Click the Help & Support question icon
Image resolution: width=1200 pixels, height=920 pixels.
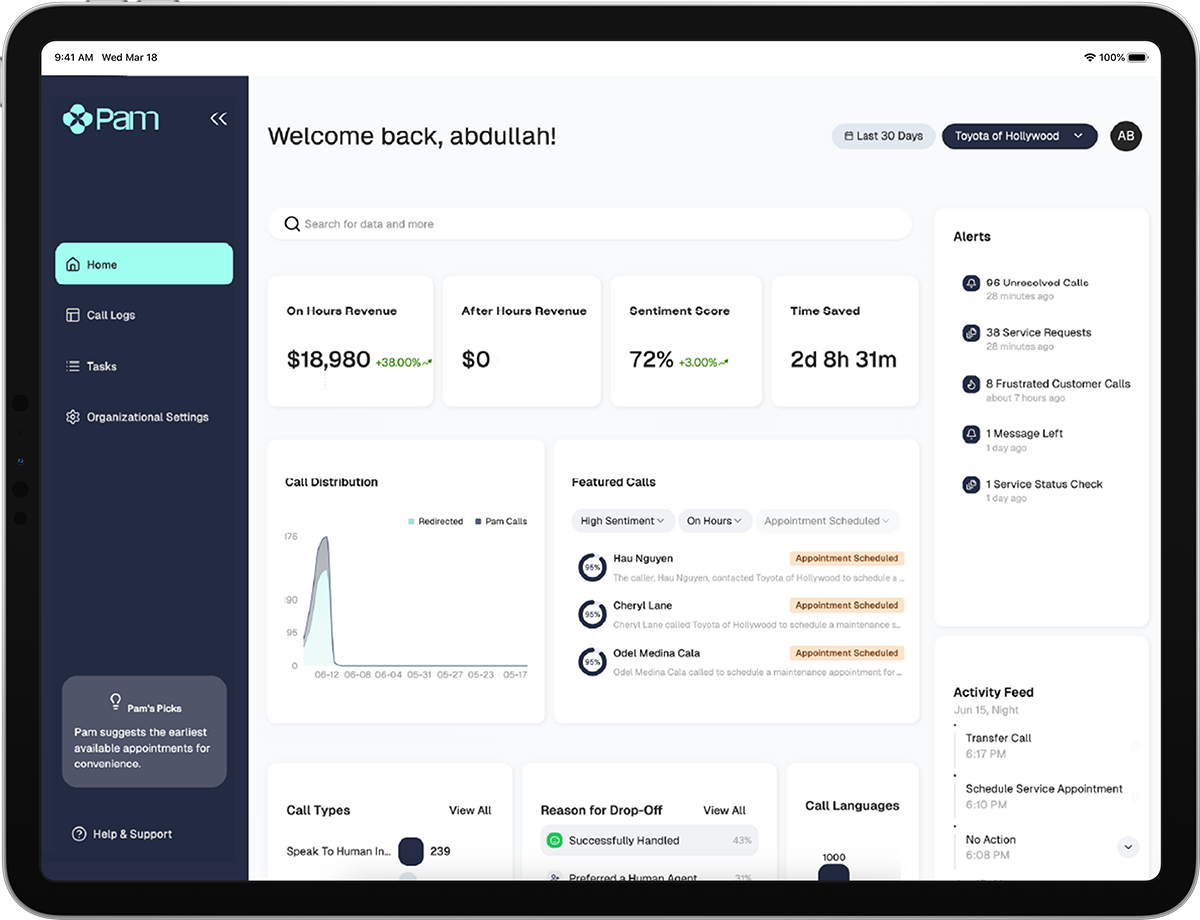[79, 834]
